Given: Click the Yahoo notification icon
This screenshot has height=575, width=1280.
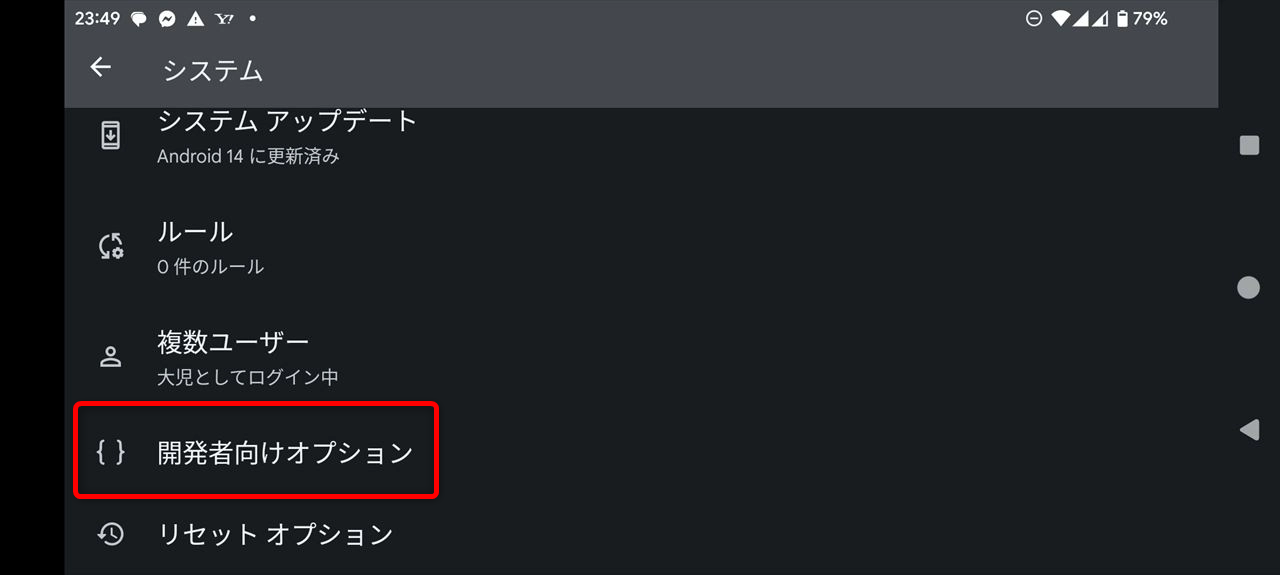Looking at the screenshot, I should (x=224, y=19).
